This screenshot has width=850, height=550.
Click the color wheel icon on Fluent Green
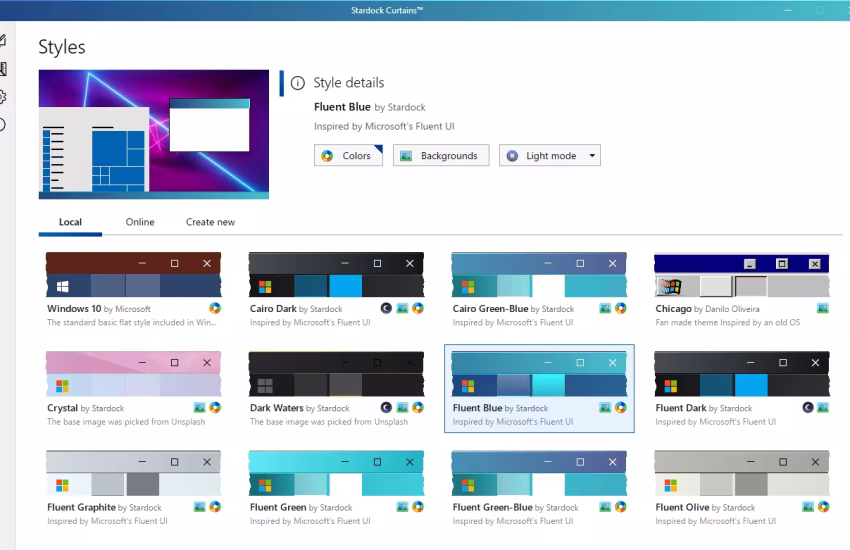(x=418, y=507)
